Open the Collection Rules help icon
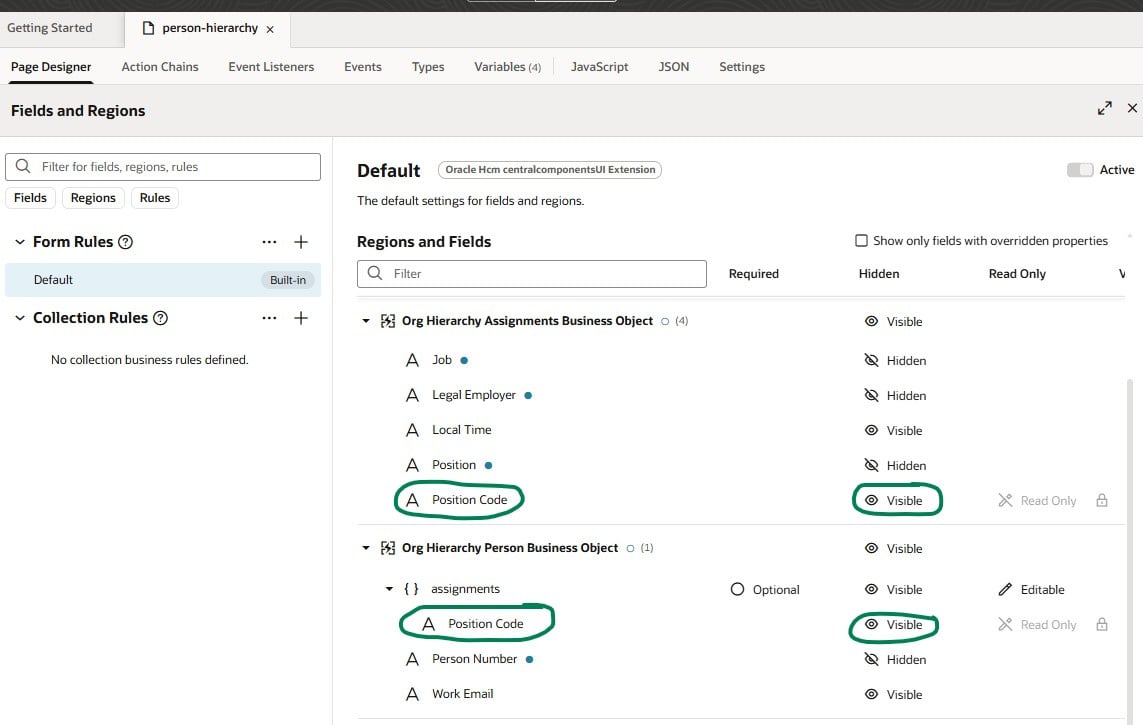 click(x=160, y=318)
